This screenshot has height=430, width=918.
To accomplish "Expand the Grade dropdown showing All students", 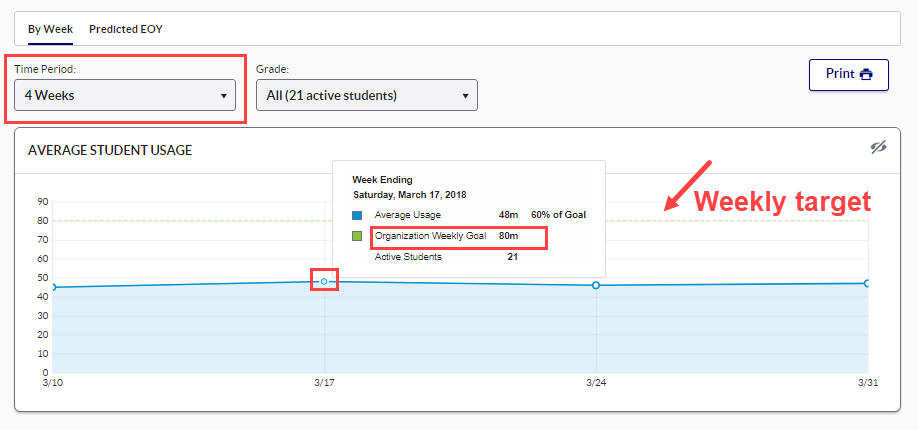I will coord(366,95).
